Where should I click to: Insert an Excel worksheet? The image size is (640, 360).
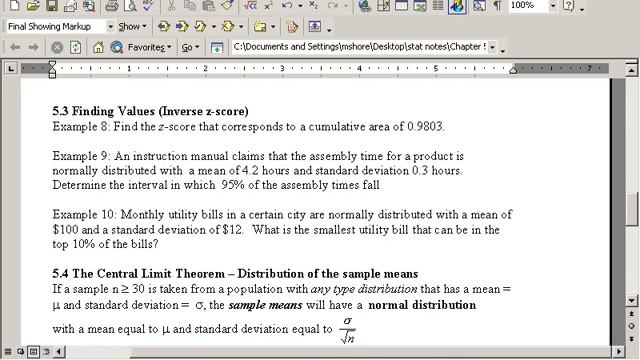click(420, 5)
